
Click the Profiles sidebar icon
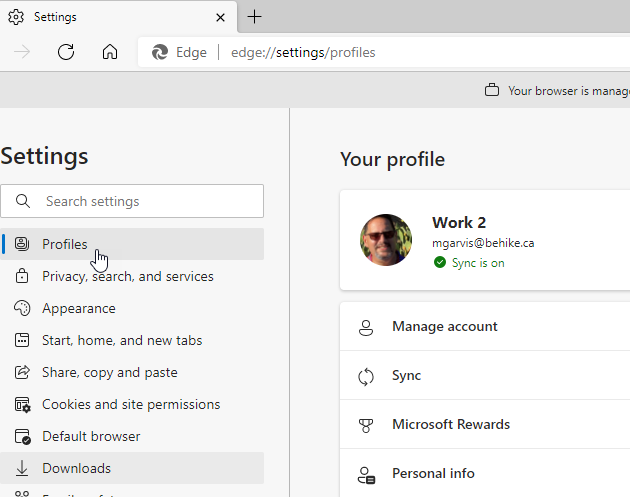coord(22,244)
